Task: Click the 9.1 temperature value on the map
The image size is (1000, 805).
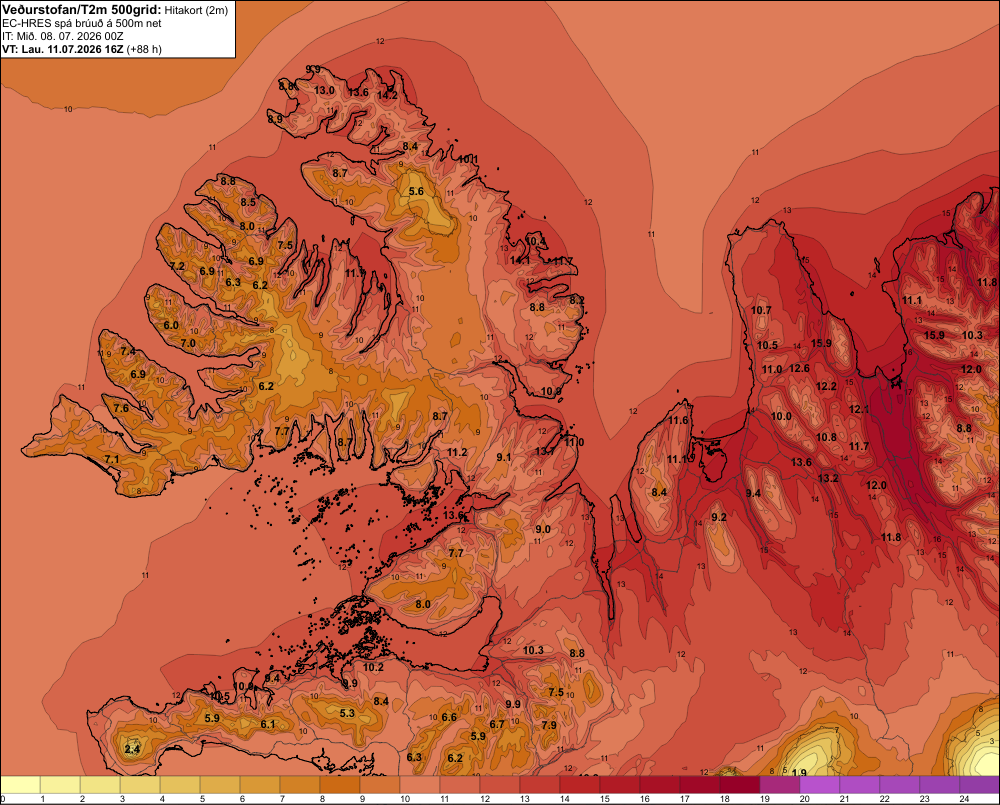Action: coord(504,457)
